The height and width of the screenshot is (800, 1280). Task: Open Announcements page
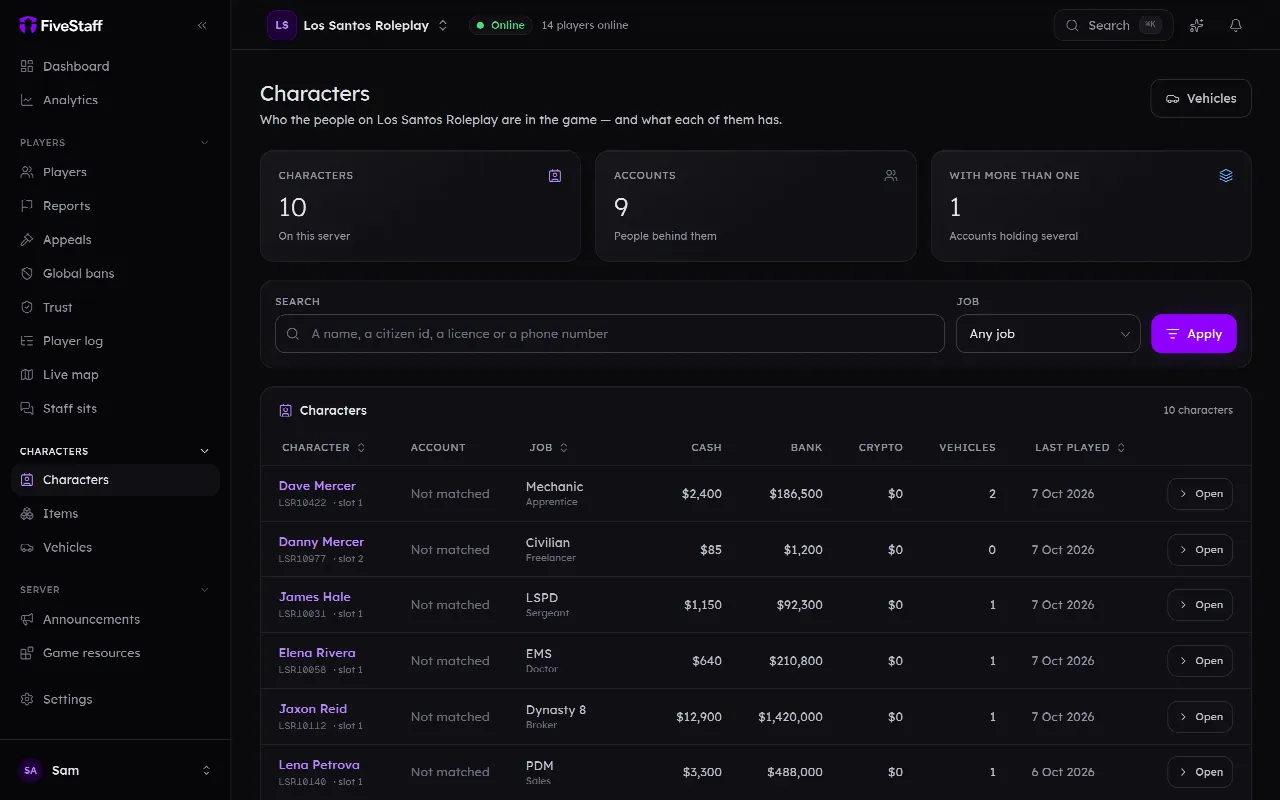point(115,619)
